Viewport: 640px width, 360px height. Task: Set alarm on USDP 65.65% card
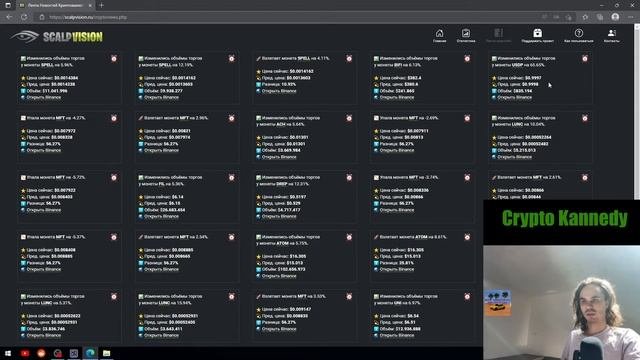[x=585, y=59]
